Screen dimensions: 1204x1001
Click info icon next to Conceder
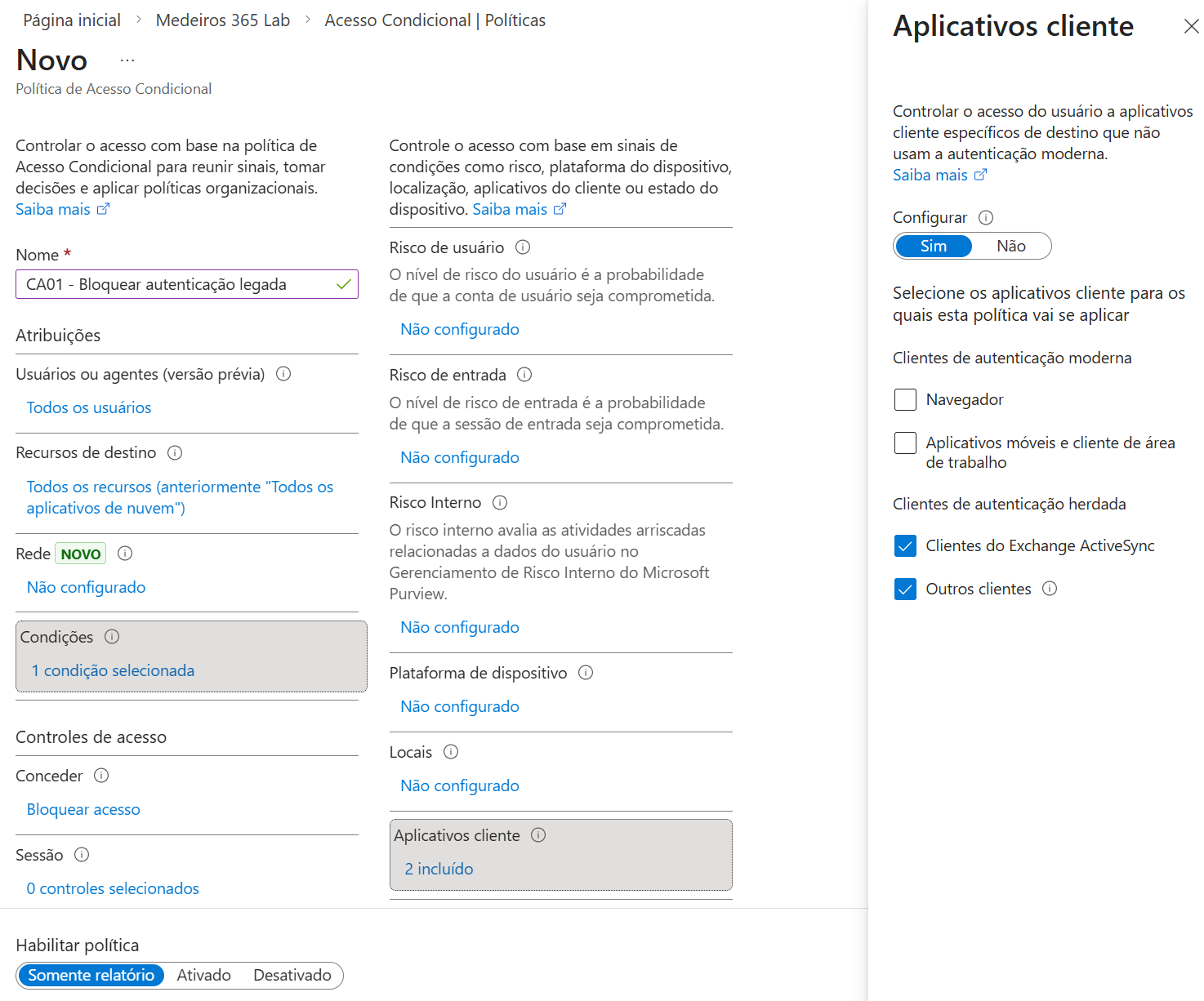click(x=101, y=776)
